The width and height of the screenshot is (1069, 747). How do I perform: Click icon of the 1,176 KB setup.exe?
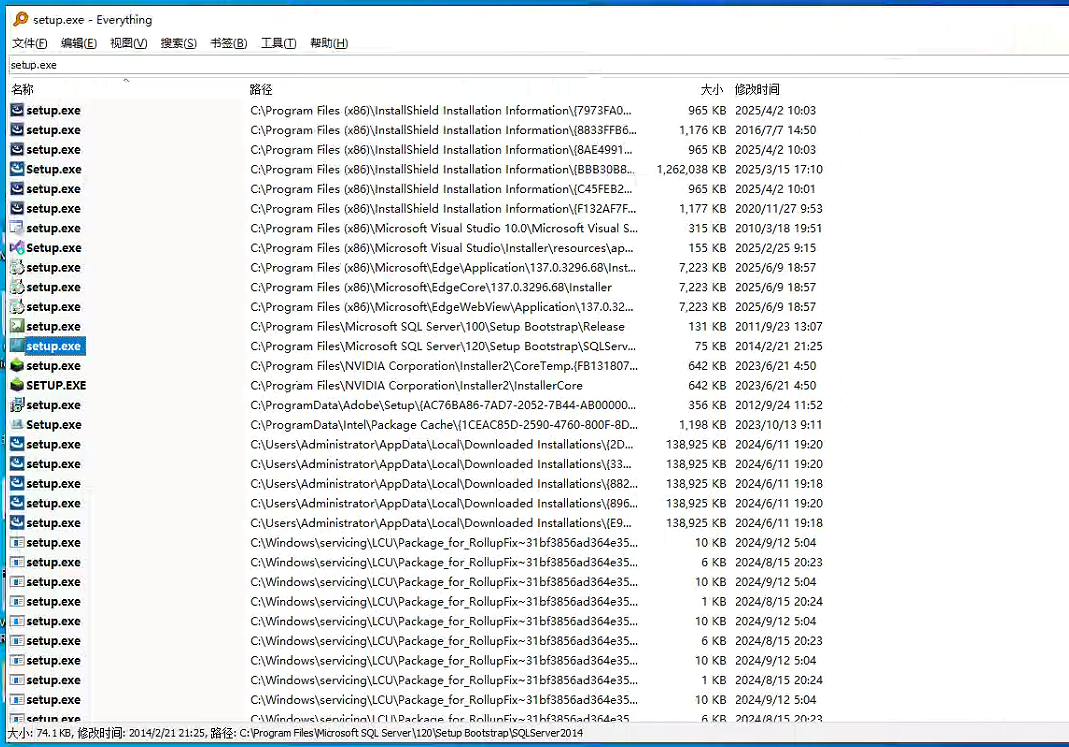tap(17, 129)
